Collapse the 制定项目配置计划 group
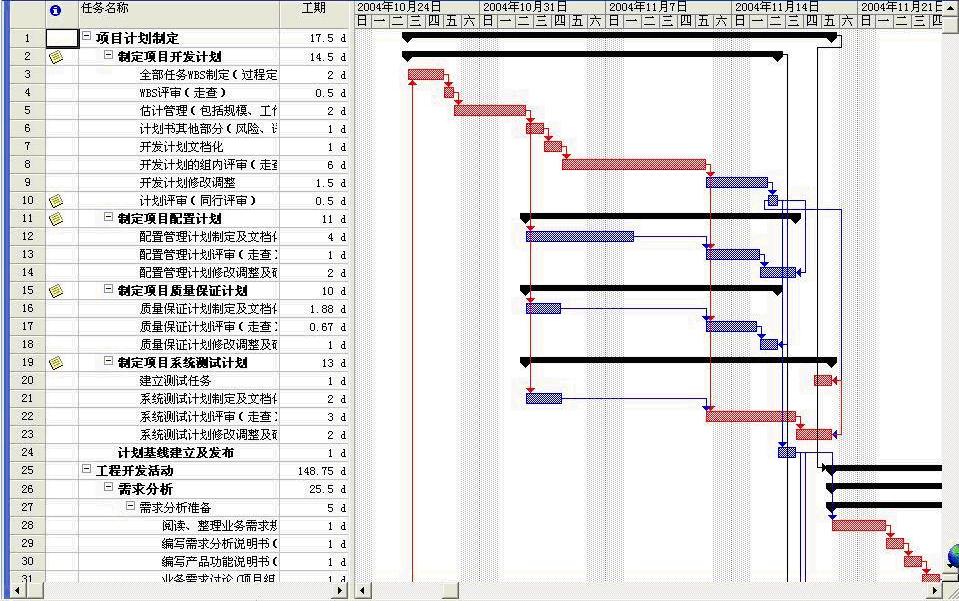The width and height of the screenshot is (959, 601). (109, 219)
